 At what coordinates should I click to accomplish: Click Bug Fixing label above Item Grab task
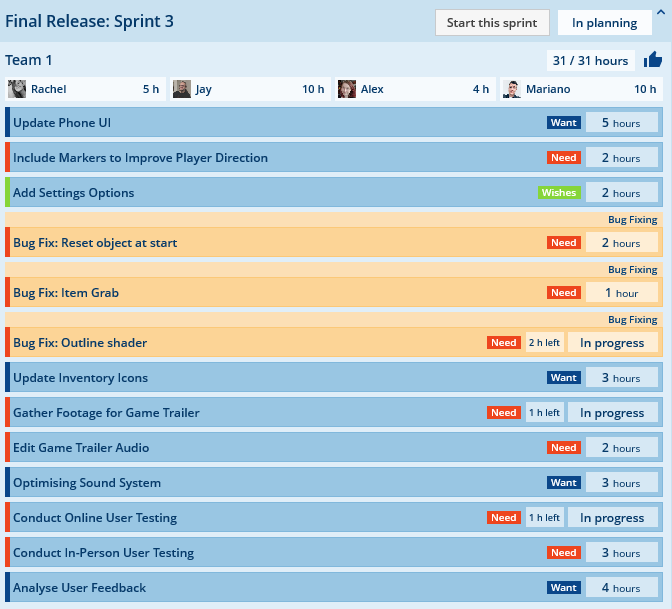(x=633, y=270)
